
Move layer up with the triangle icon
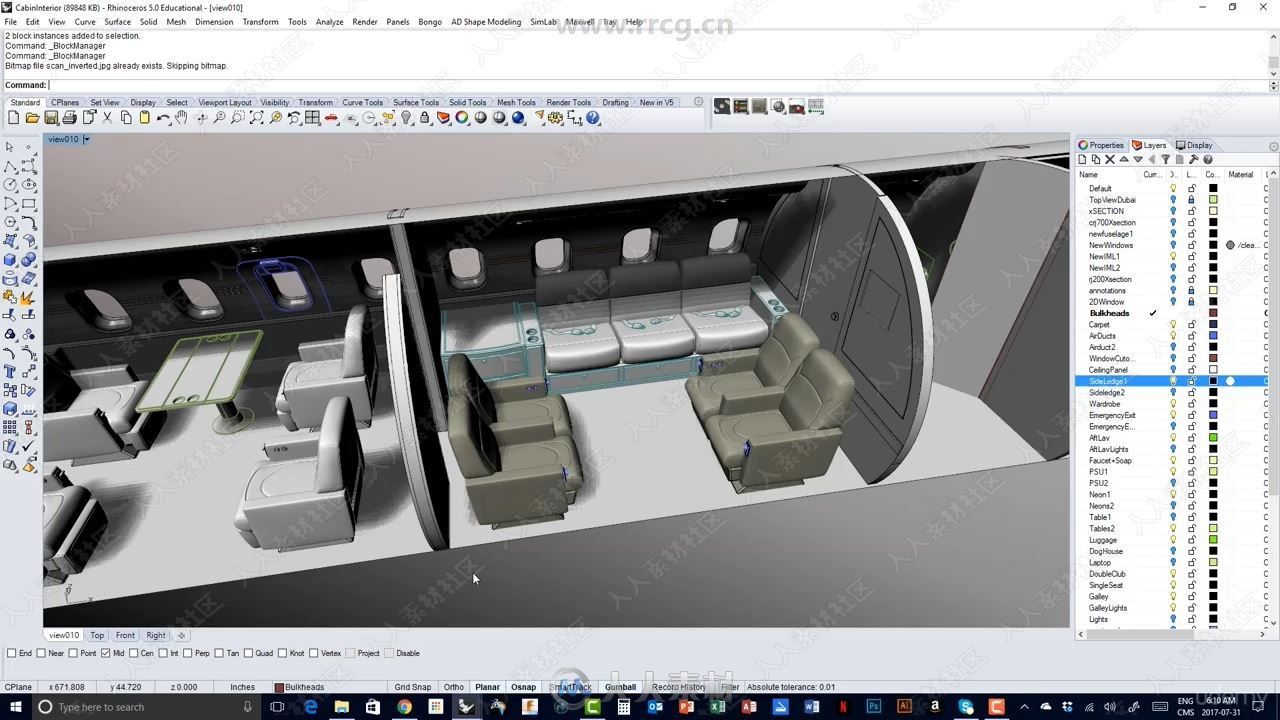point(1124,159)
